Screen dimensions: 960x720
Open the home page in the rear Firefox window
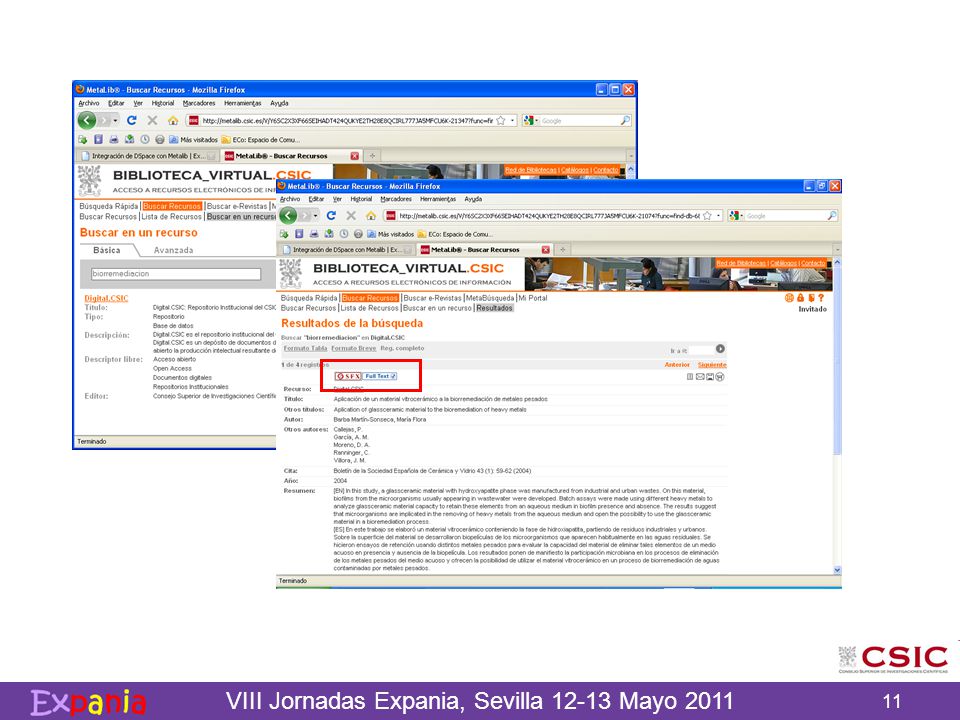point(173,121)
